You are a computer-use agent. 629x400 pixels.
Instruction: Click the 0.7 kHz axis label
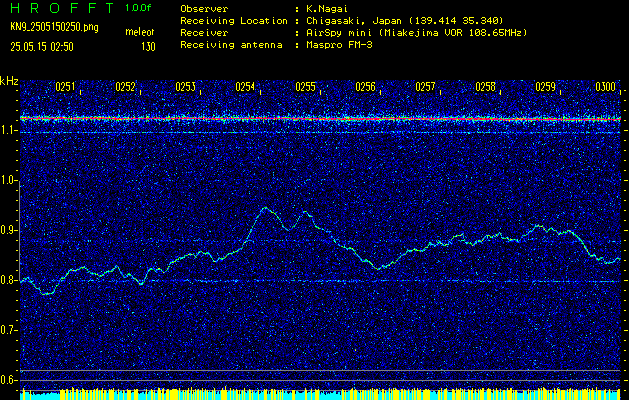(x=8, y=330)
